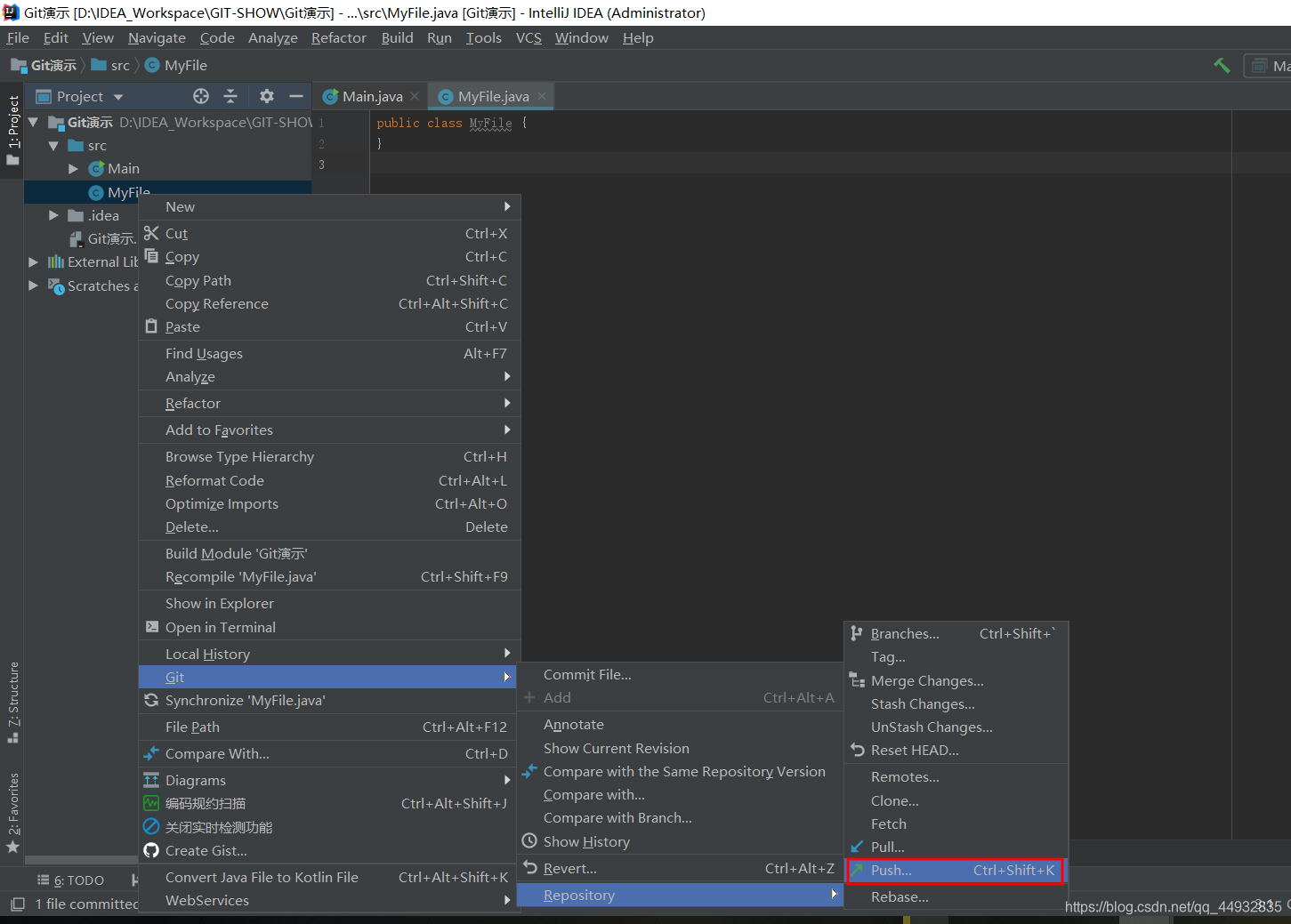
Task: Select Stash Changes... menu entry
Action: point(956,703)
